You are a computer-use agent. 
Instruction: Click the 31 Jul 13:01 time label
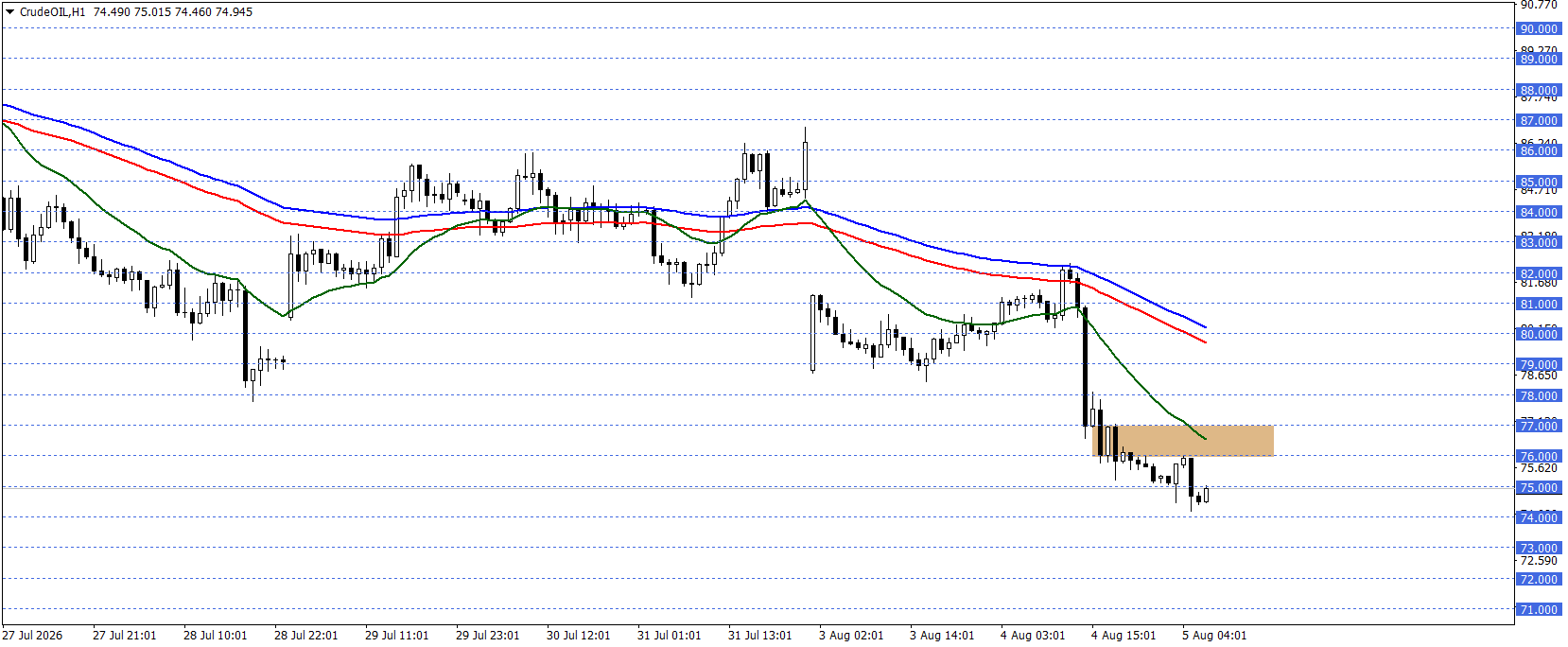tap(760, 636)
